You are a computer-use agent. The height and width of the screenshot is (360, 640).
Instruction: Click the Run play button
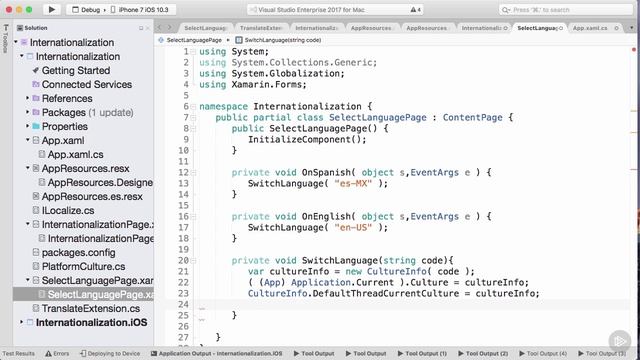click(52, 9)
